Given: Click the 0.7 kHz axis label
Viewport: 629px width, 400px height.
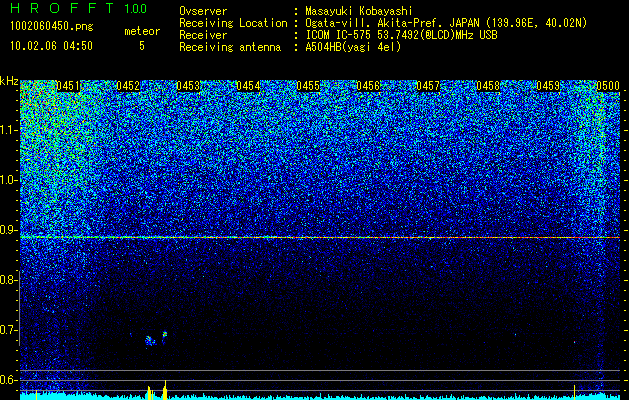Looking at the screenshot, I should coord(8,330).
